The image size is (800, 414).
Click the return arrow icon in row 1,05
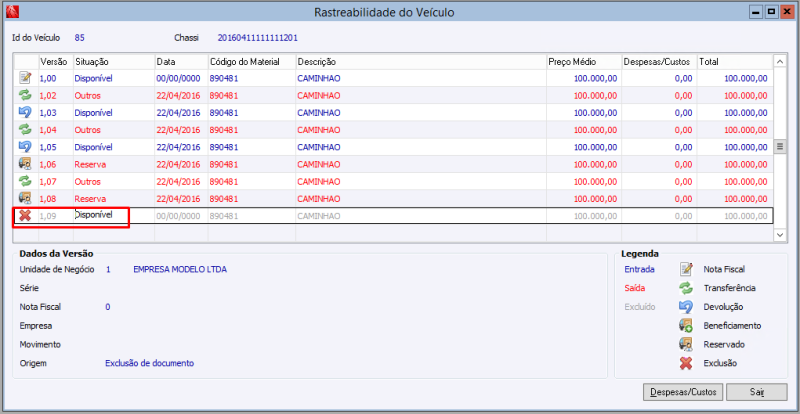tap(25, 147)
